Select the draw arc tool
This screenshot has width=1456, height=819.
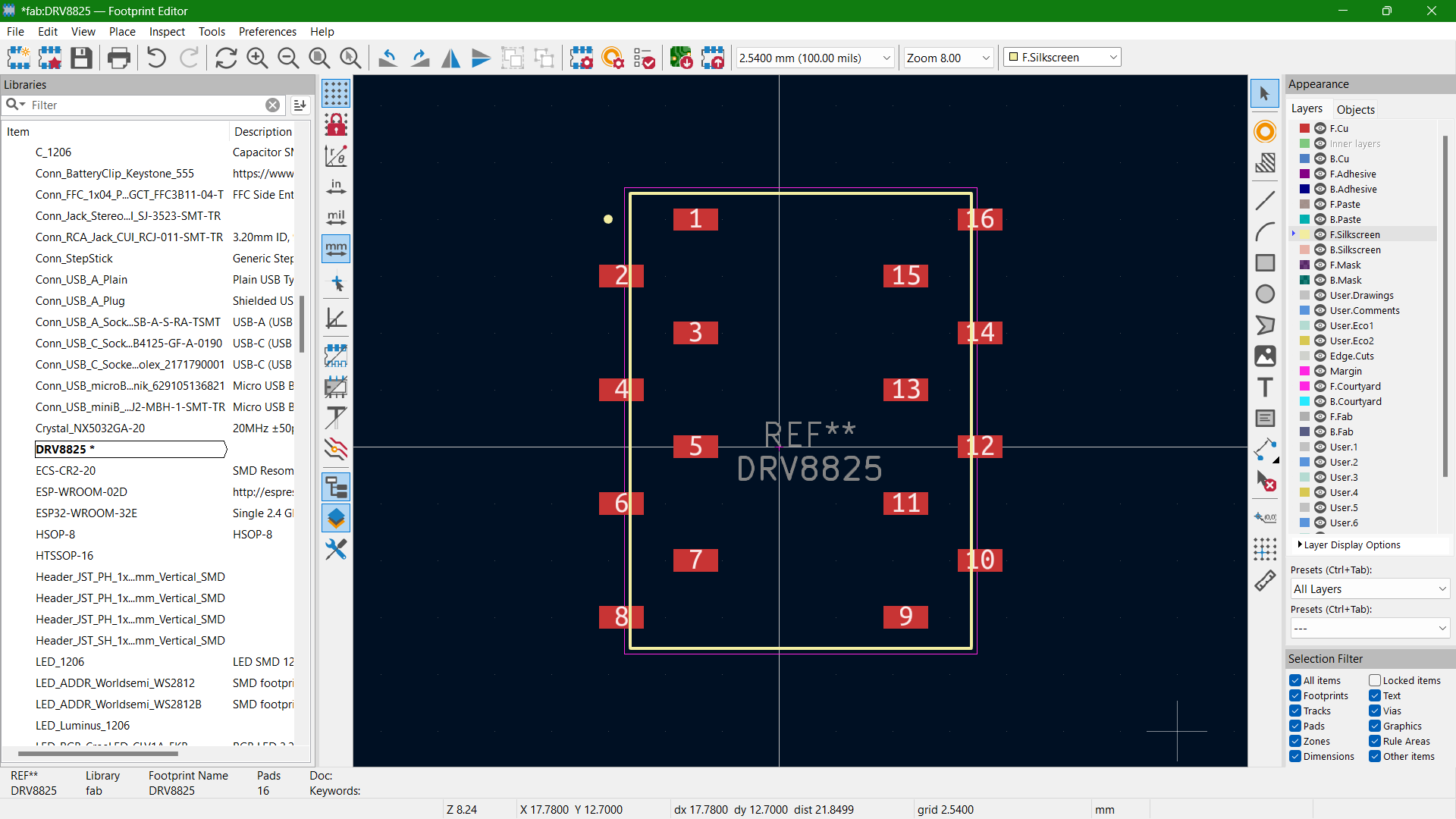click(1264, 230)
